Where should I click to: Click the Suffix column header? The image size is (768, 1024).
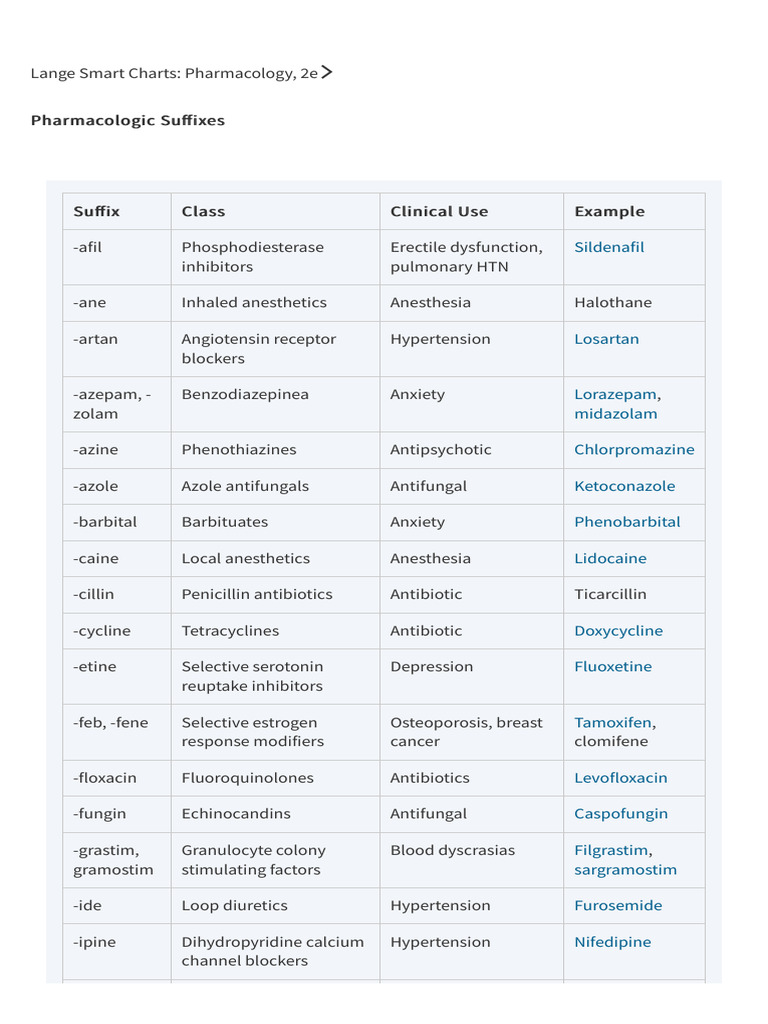96,211
